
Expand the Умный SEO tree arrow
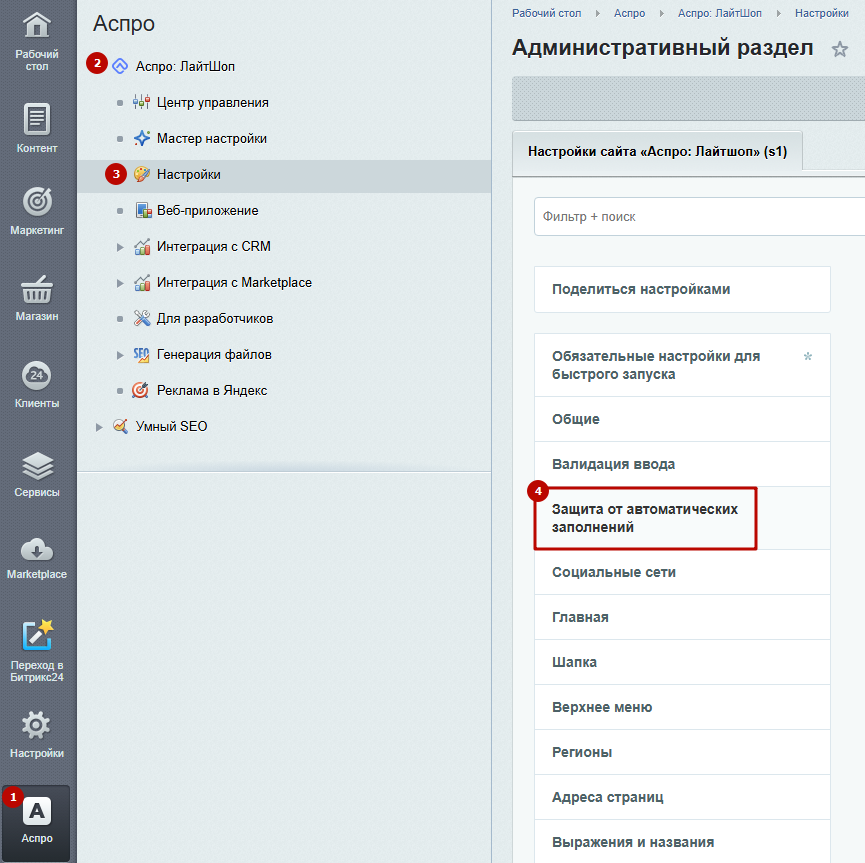[x=99, y=427]
